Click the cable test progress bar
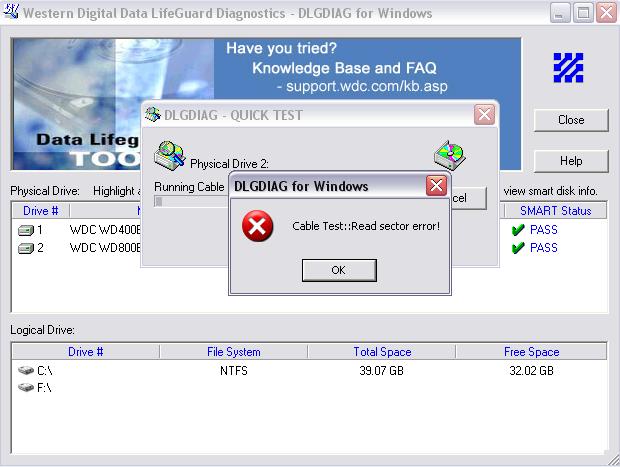The width and height of the screenshot is (620, 467). coord(191,201)
